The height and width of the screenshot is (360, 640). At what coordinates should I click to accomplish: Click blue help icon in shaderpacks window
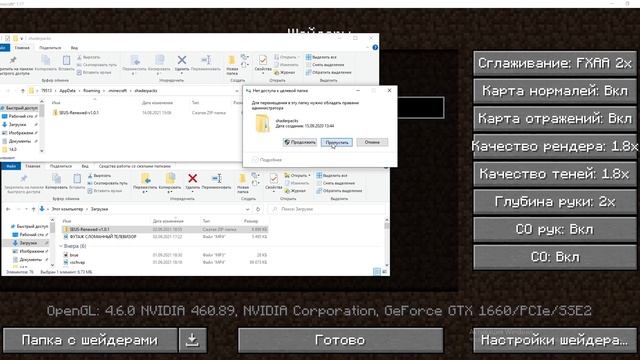click(x=375, y=47)
